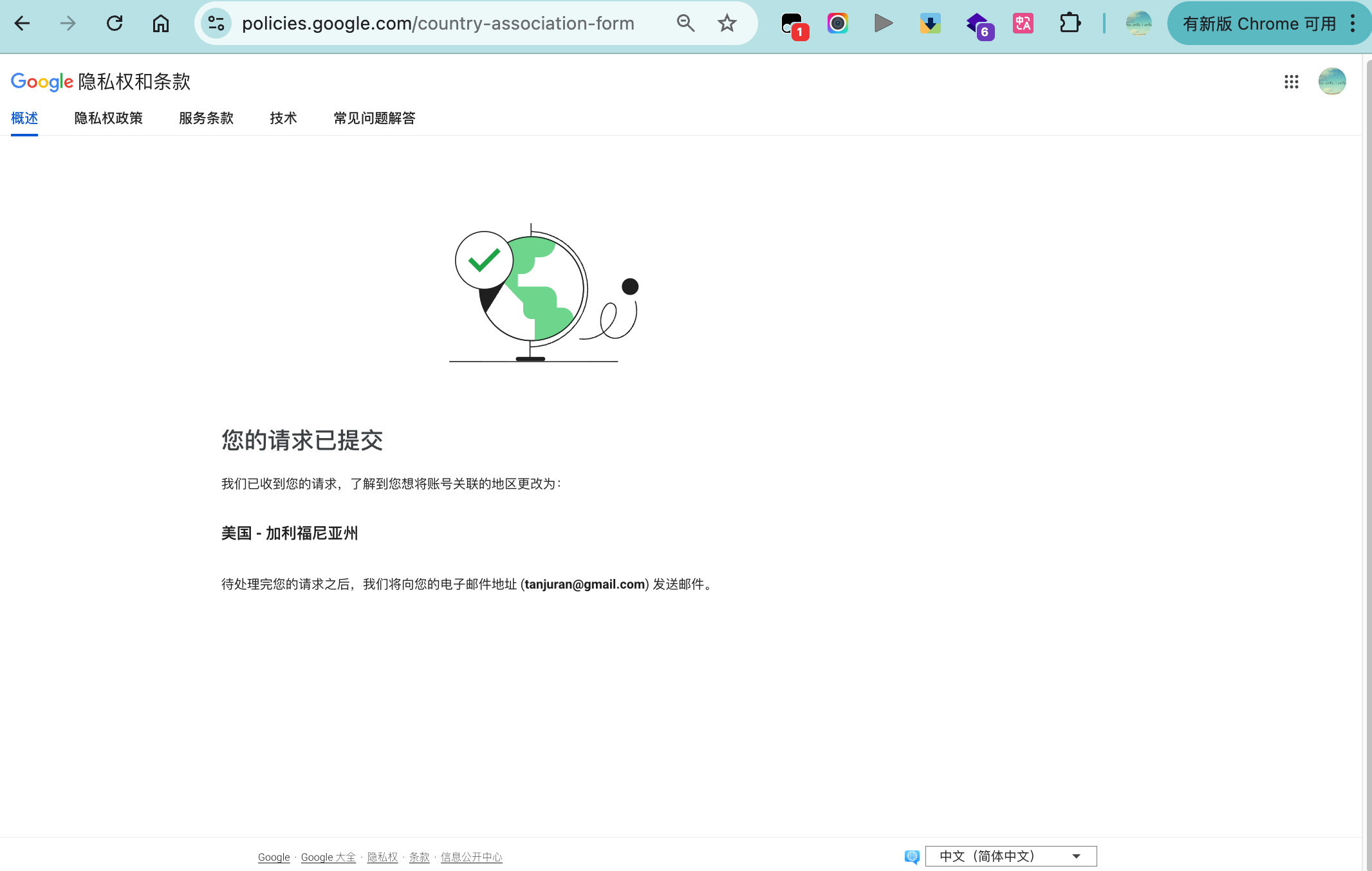Open Chrome three-dot menu
This screenshot has width=1372, height=871.
click(x=1353, y=24)
